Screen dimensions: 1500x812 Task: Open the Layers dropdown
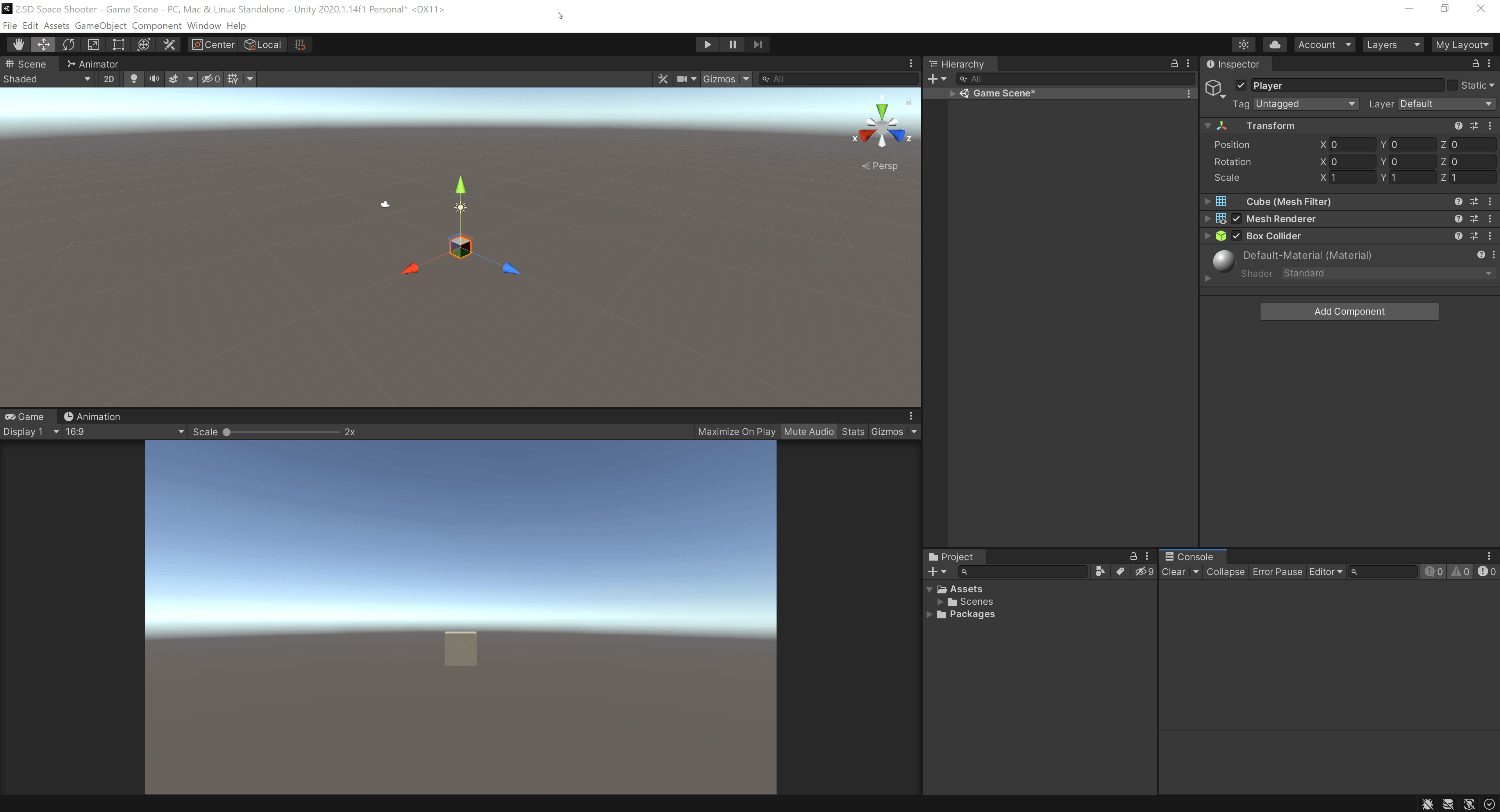coord(1393,44)
